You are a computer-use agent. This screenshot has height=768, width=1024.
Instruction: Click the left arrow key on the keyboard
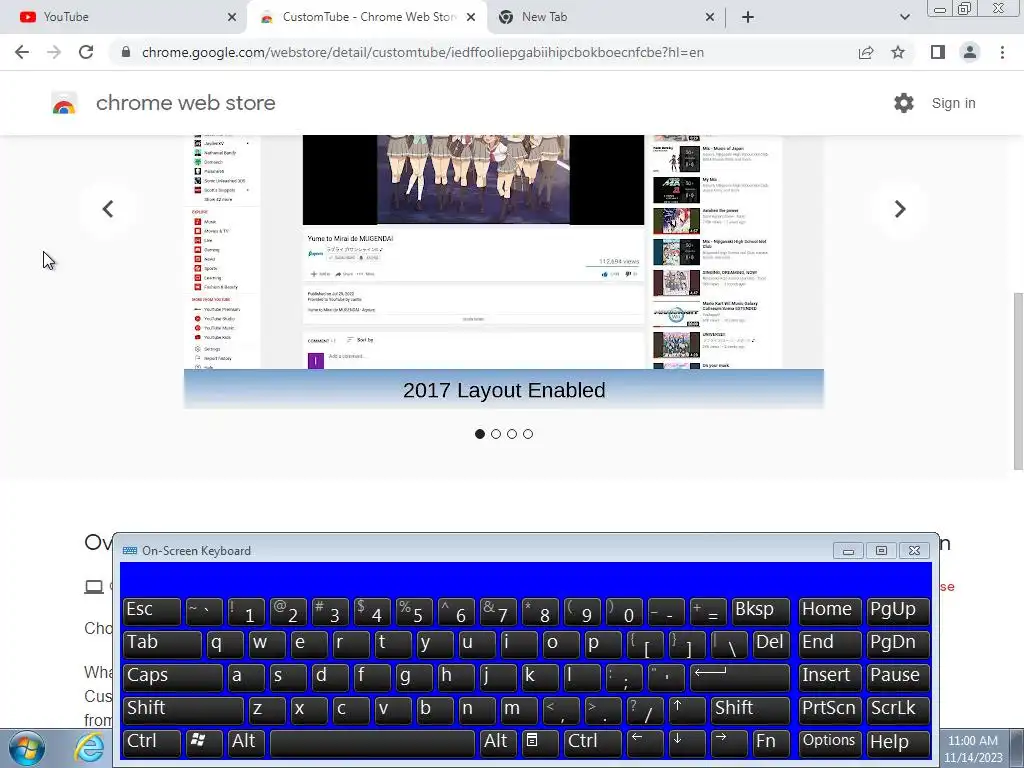pos(645,743)
